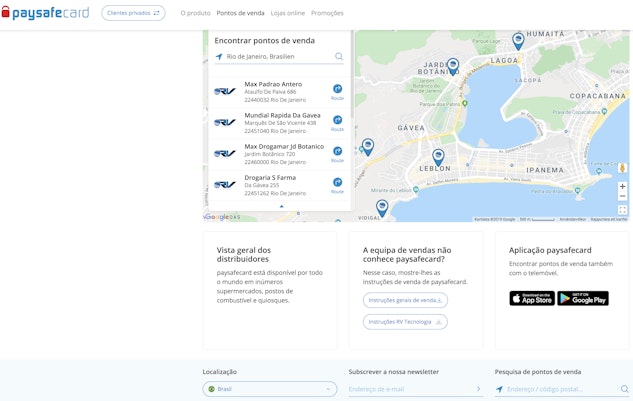This screenshot has height=401, width=633.
Task: Click the map pin at Jardim Botânico
Action: 453,66
